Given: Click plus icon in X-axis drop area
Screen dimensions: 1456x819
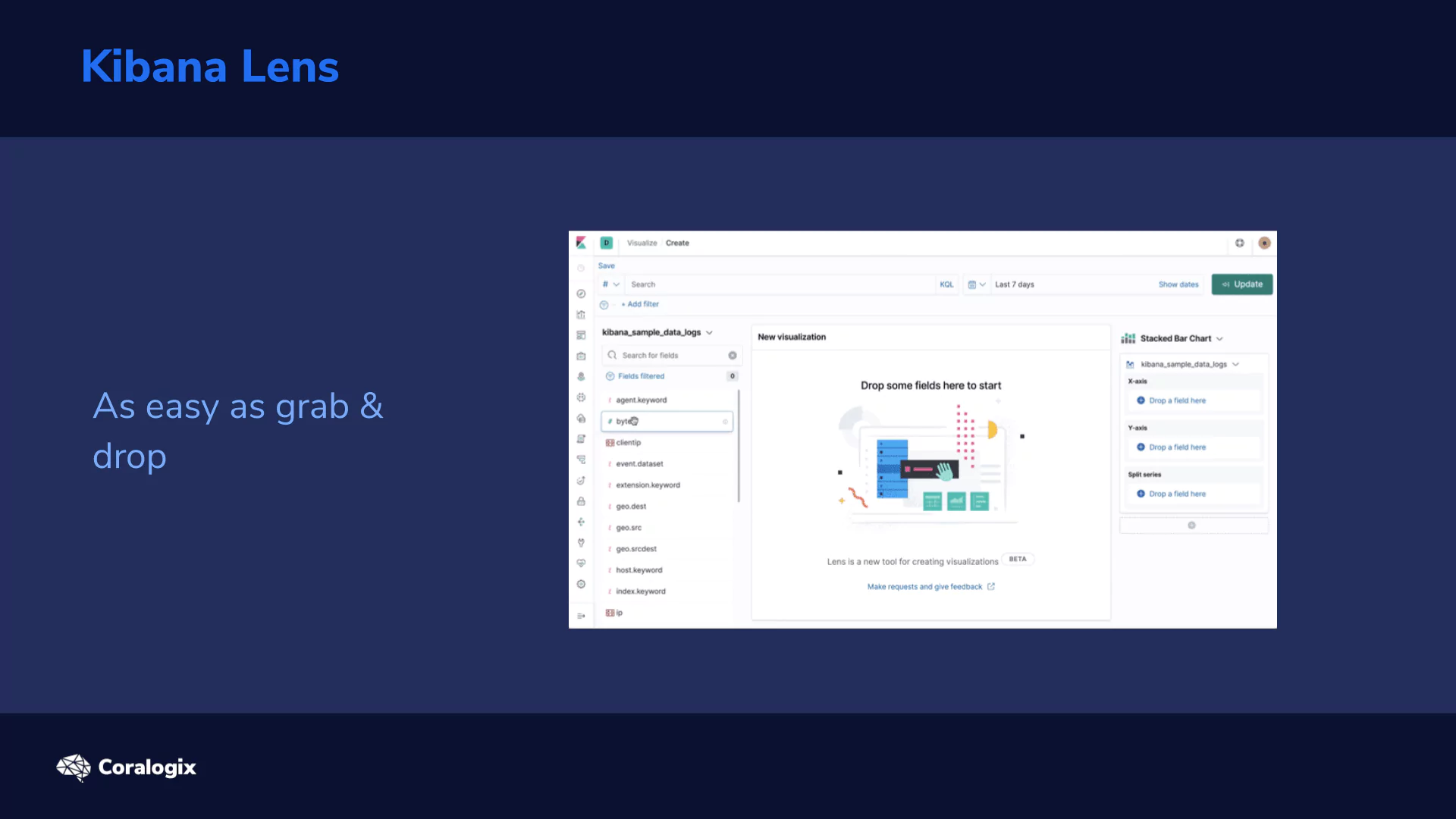Looking at the screenshot, I should (x=1141, y=400).
